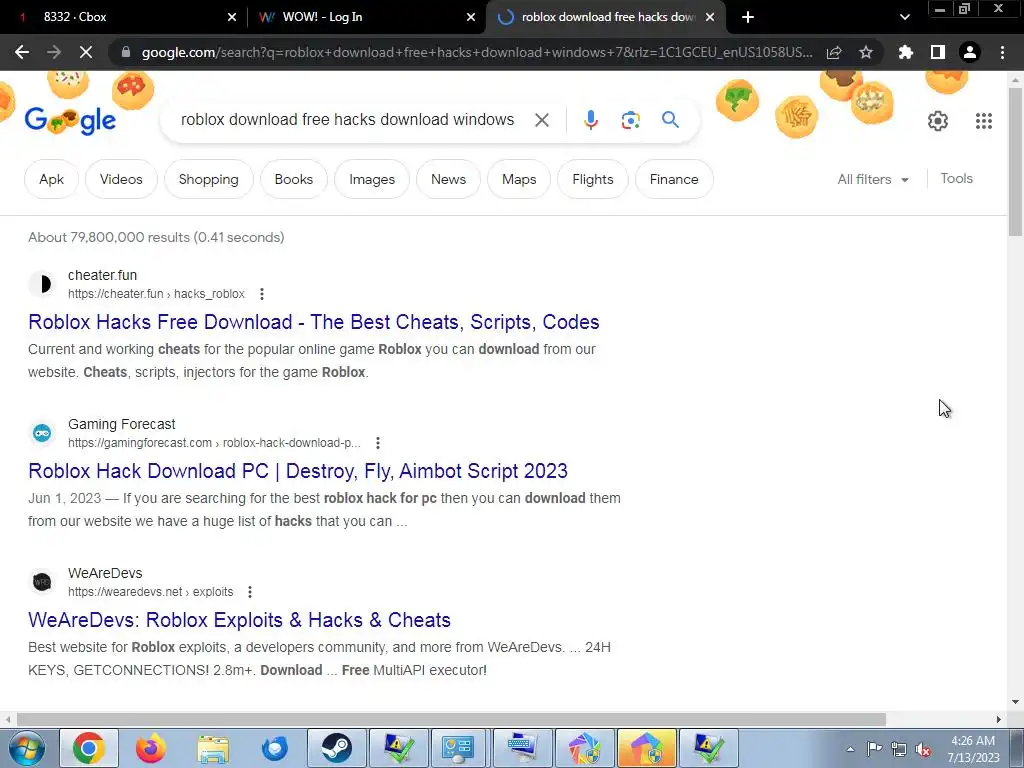Open the Google apps grid

click(x=984, y=121)
